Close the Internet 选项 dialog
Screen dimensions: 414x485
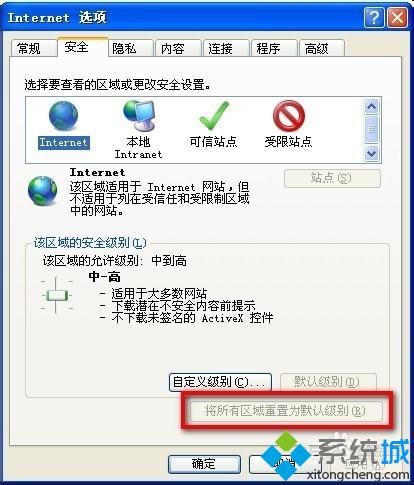(x=397, y=17)
